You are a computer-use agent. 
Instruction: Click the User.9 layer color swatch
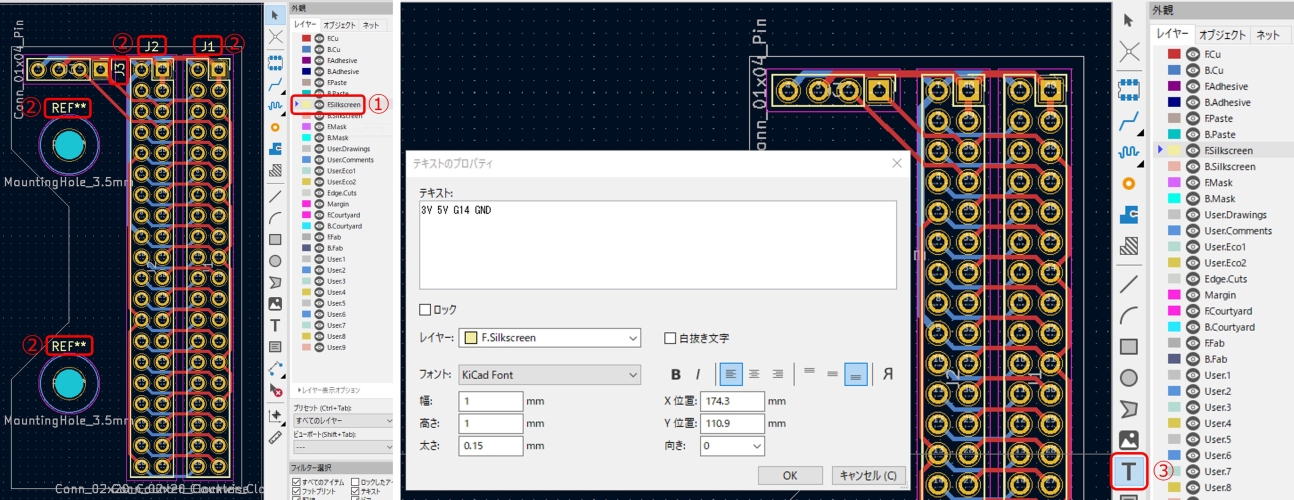(x=306, y=347)
